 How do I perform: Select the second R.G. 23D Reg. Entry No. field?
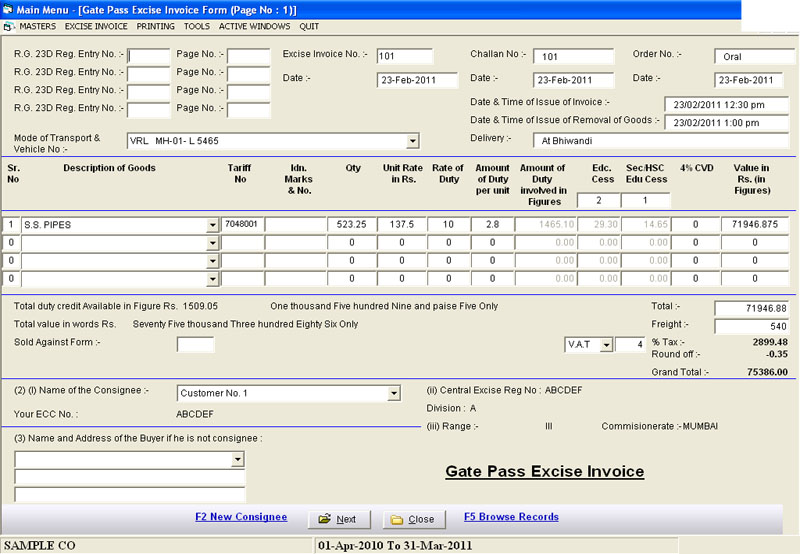pyautogui.click(x=148, y=74)
